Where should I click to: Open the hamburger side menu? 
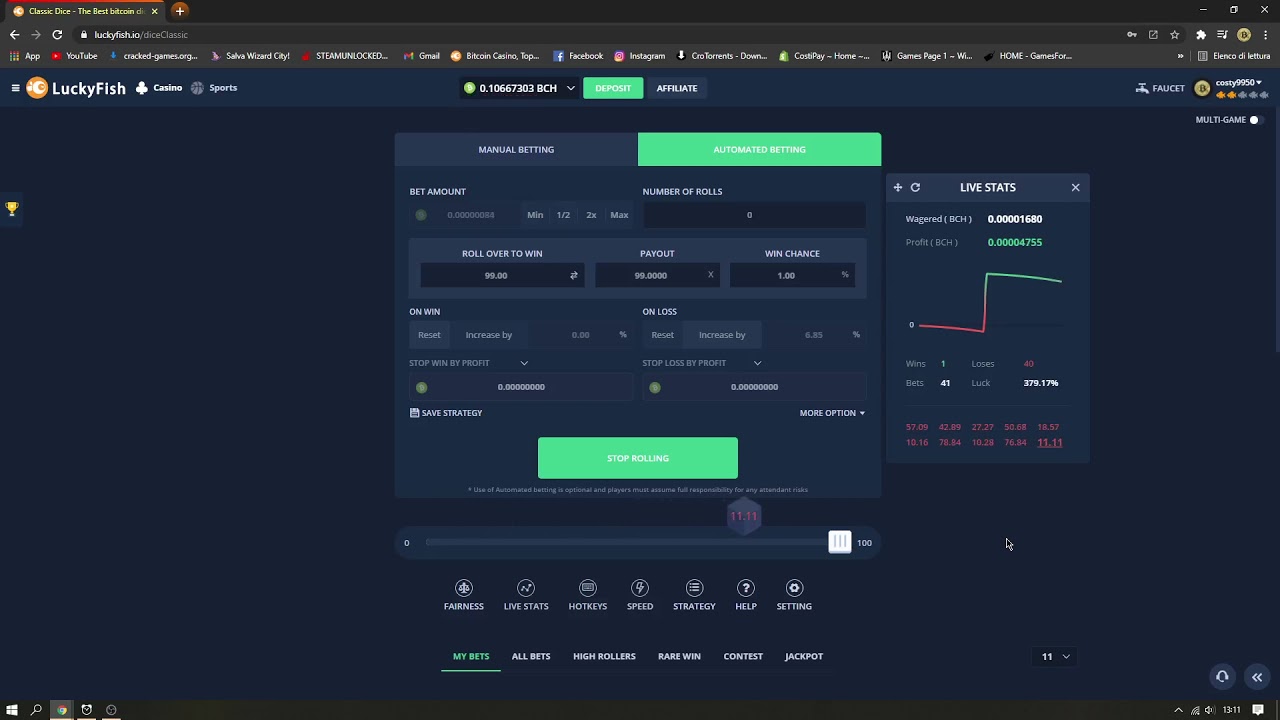coord(15,88)
